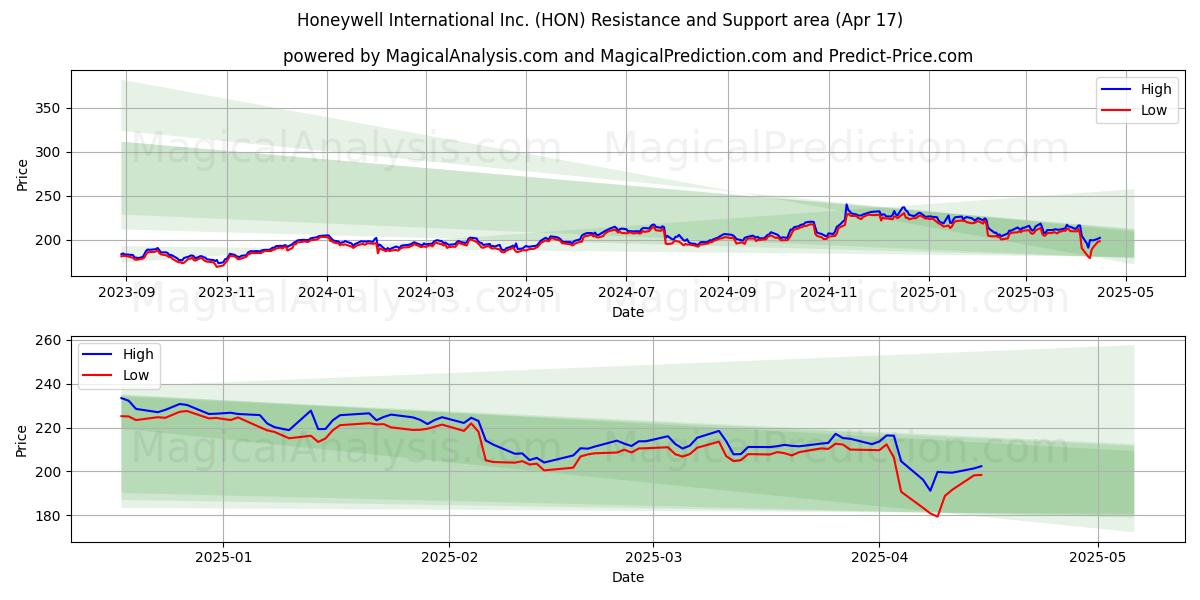Click the 'Date' x-axis label under the upper chart
The height and width of the screenshot is (600, 1200).
pos(628,312)
